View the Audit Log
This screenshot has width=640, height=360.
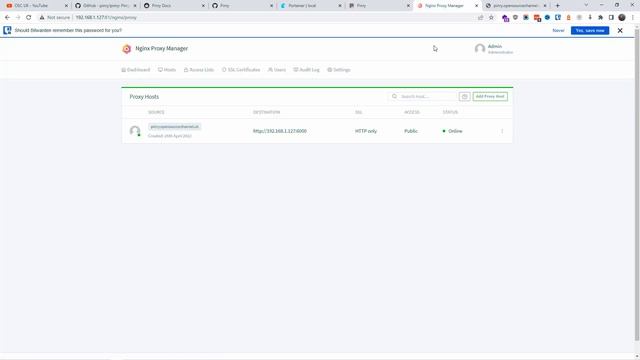tap(307, 70)
